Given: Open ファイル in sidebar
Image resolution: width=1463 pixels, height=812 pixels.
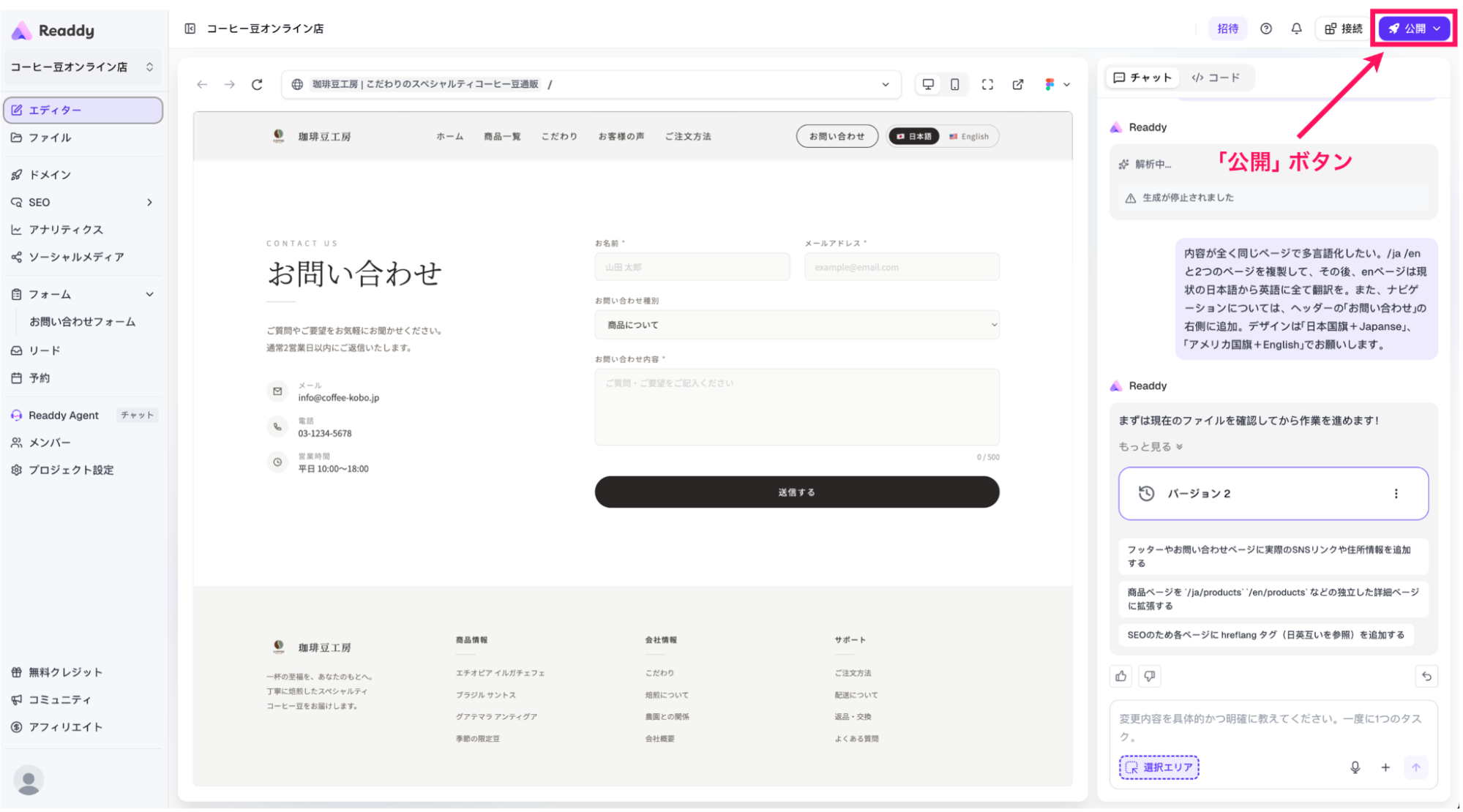Looking at the screenshot, I should [83, 138].
